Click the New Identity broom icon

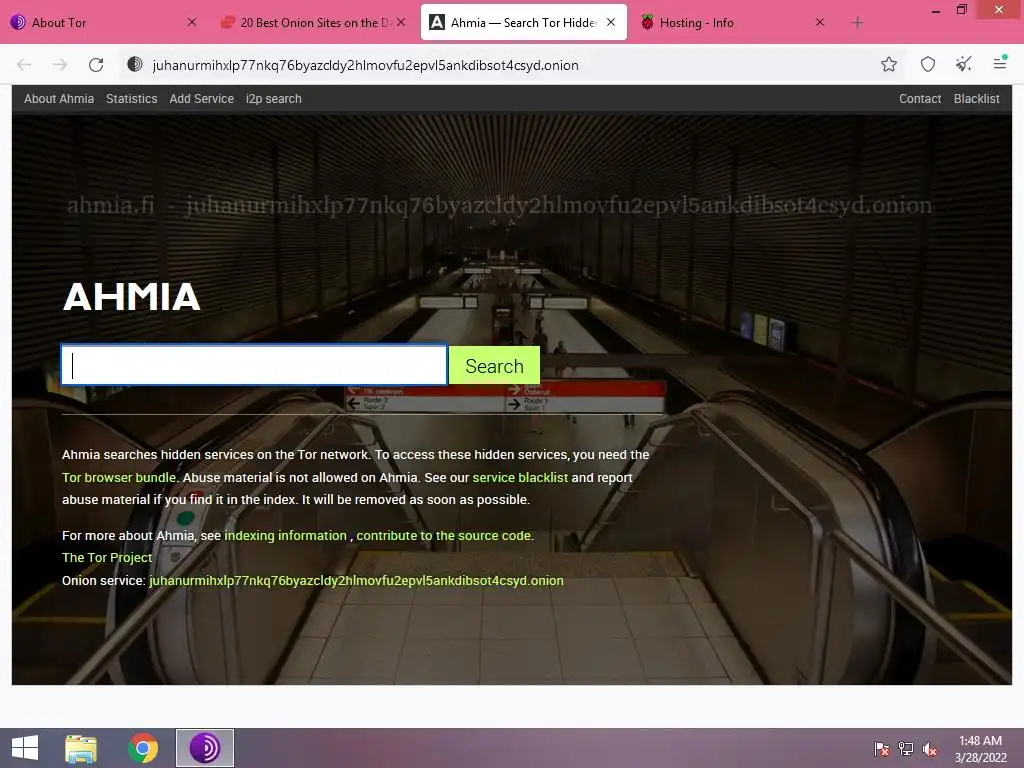(x=963, y=64)
